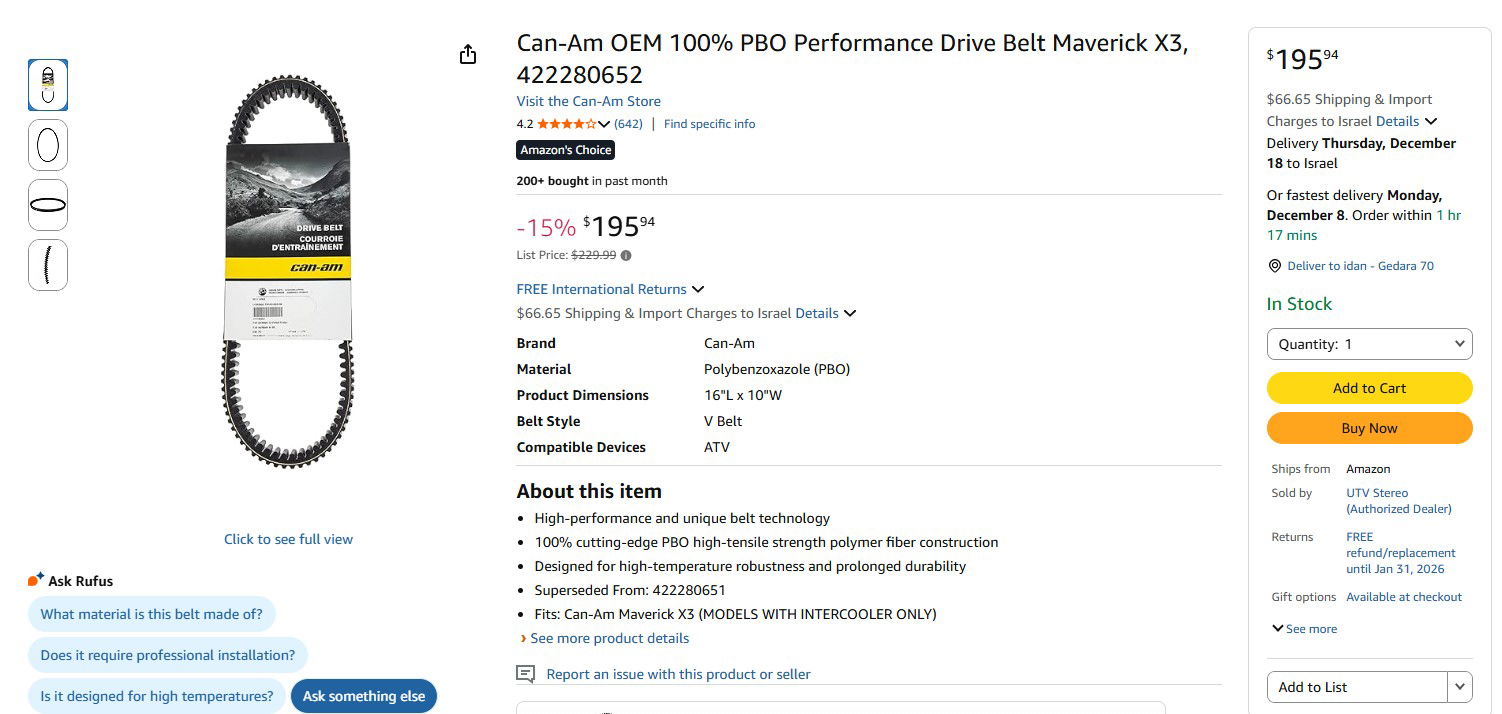Image resolution: width=1502 pixels, height=714 pixels.
Task: Click the report issue speech bubble icon
Action: click(526, 674)
